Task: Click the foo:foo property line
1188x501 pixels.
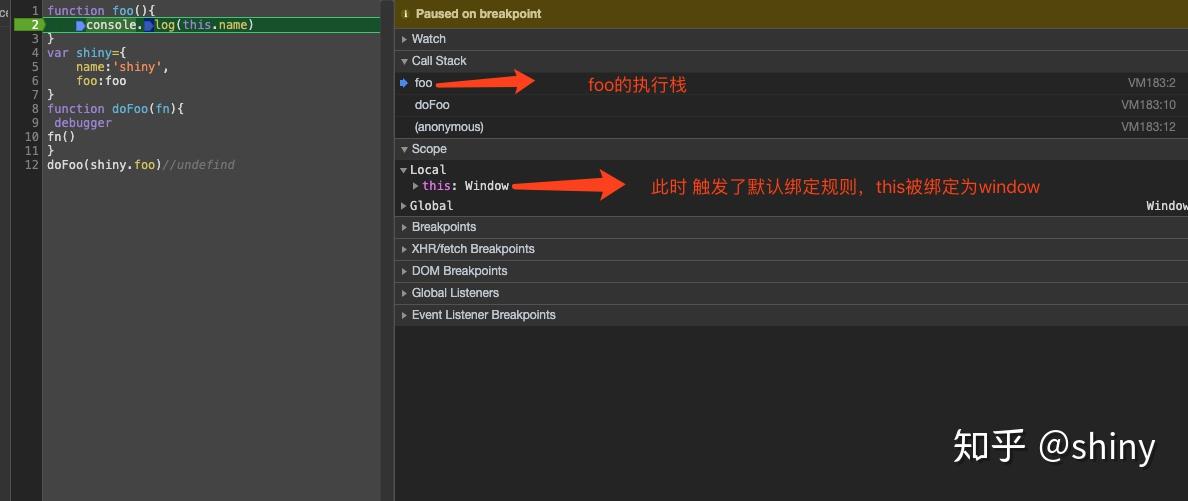Action: (102, 80)
